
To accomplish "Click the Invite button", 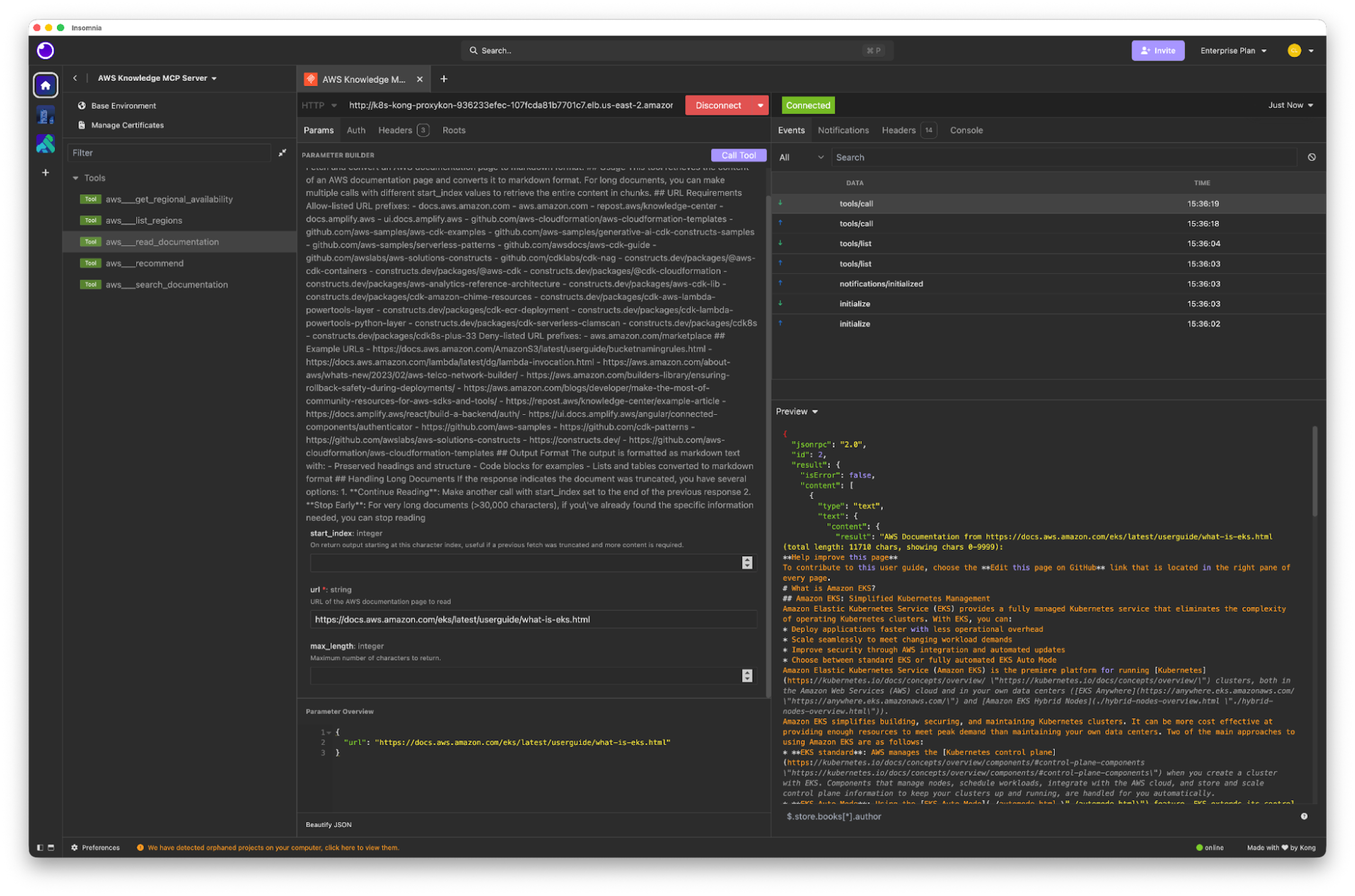I will (x=1157, y=51).
